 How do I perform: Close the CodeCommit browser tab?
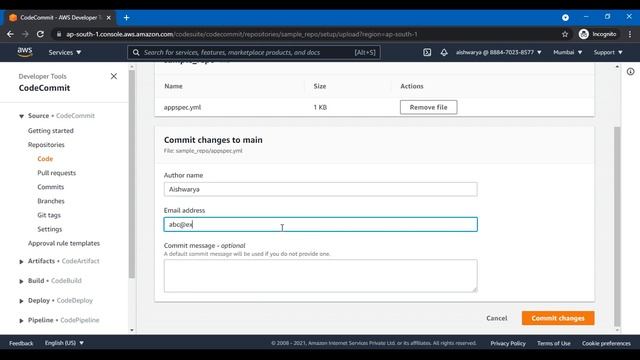109,18
